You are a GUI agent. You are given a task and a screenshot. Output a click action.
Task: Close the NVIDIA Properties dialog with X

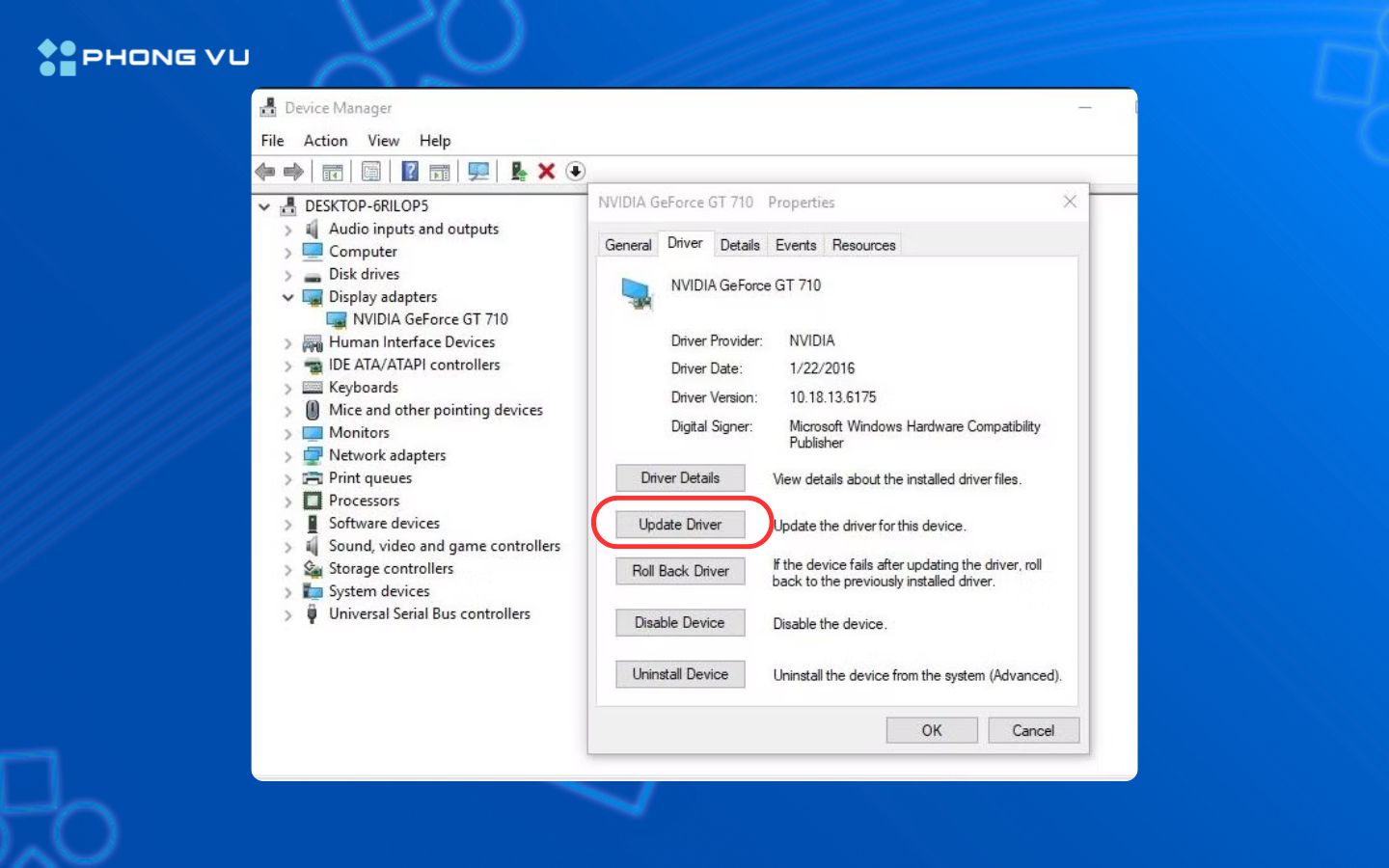tap(1070, 202)
